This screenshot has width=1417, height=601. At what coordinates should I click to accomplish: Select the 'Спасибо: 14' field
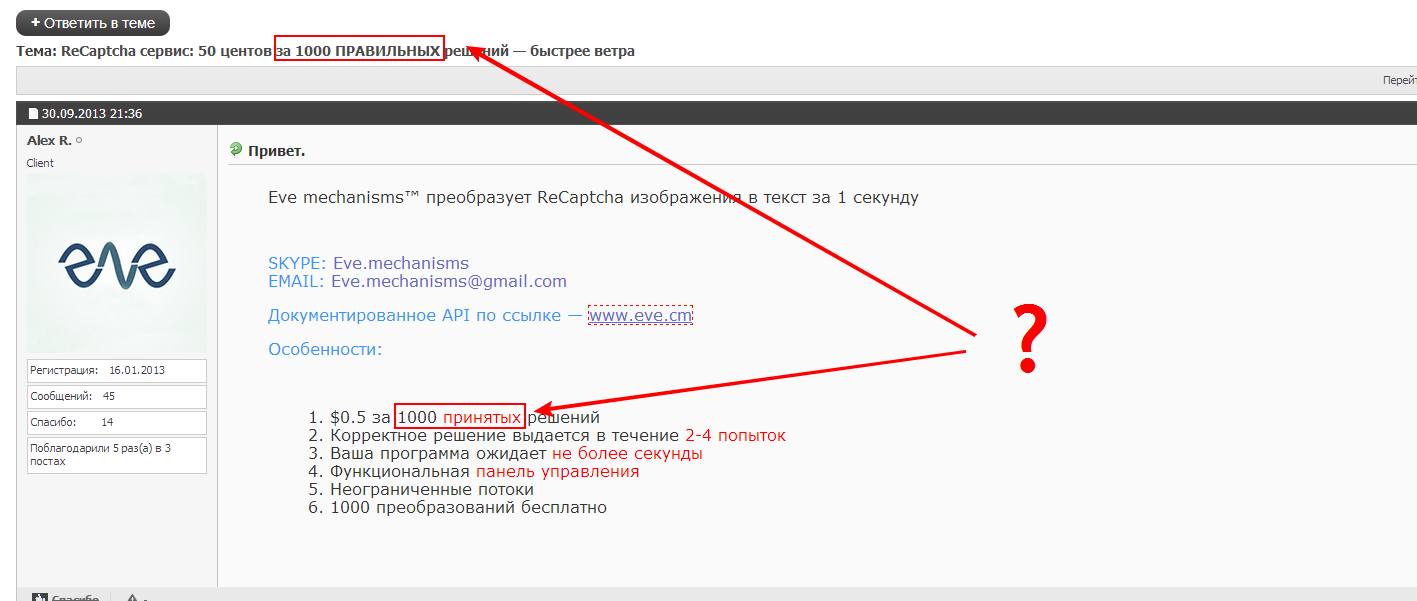[116, 422]
